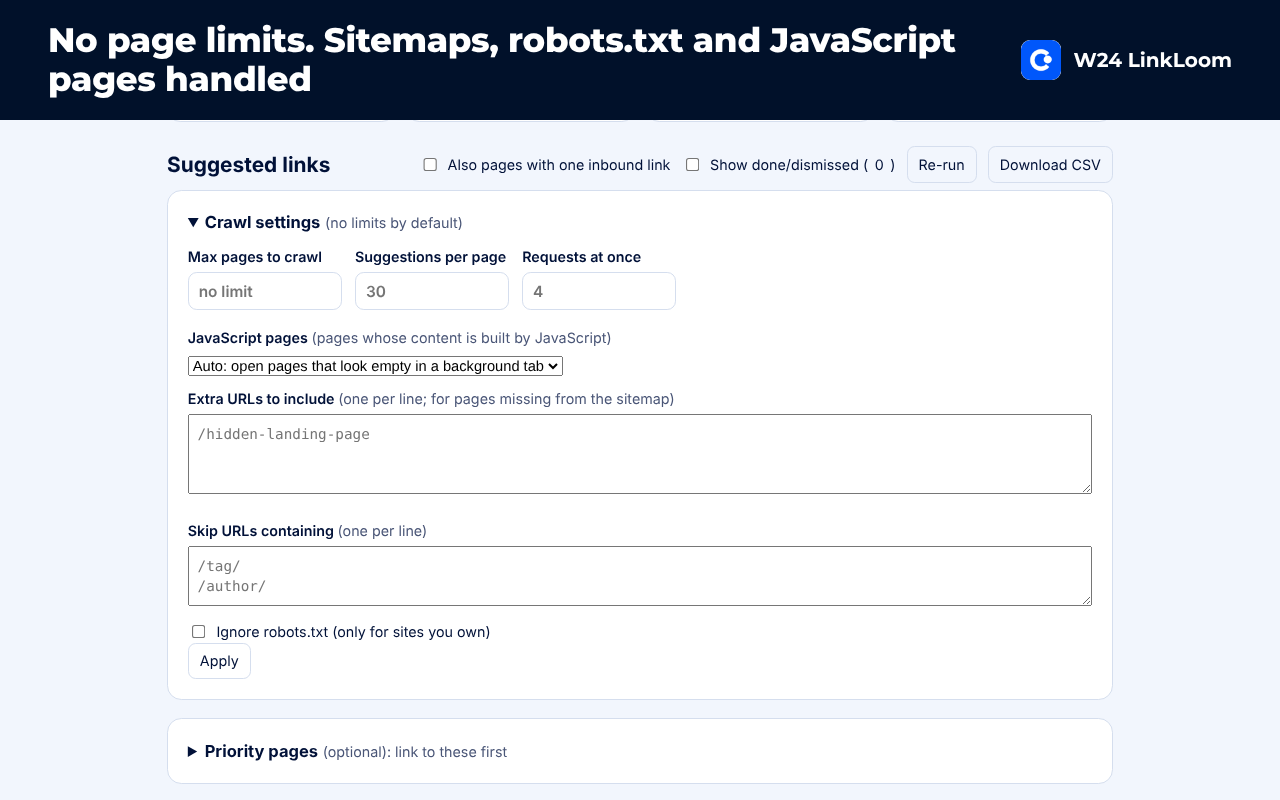This screenshot has width=1280, height=800.
Task: Click the 'JavaScript pages' label text
Action: (x=248, y=338)
